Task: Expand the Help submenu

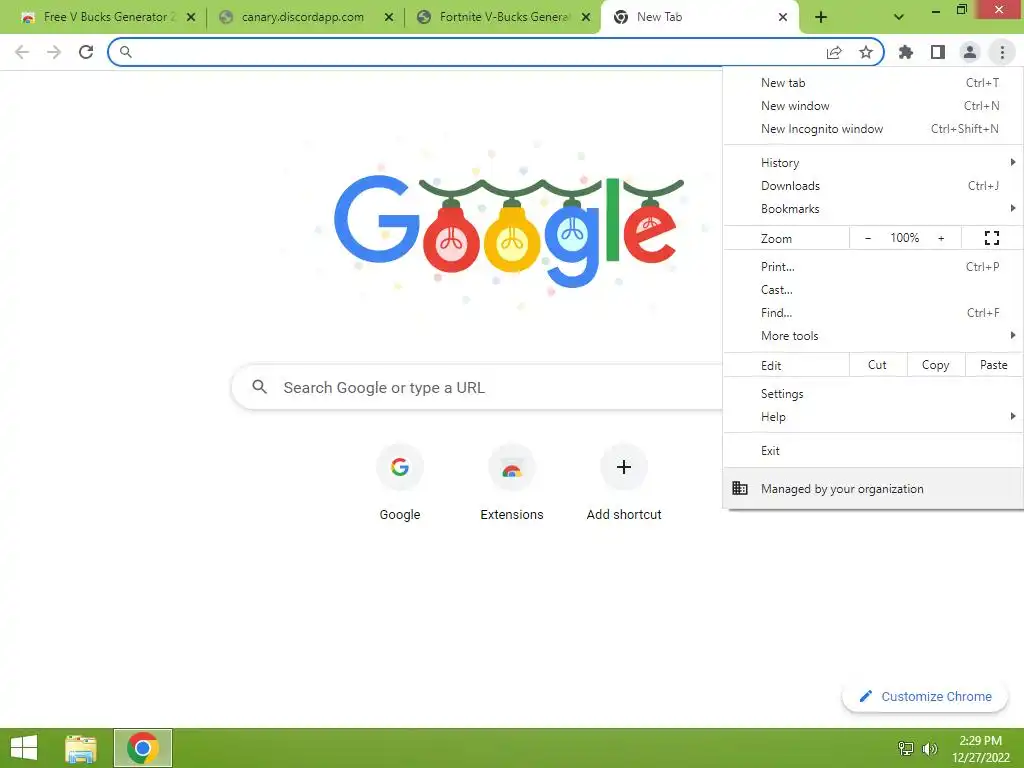Action: click(x=872, y=417)
